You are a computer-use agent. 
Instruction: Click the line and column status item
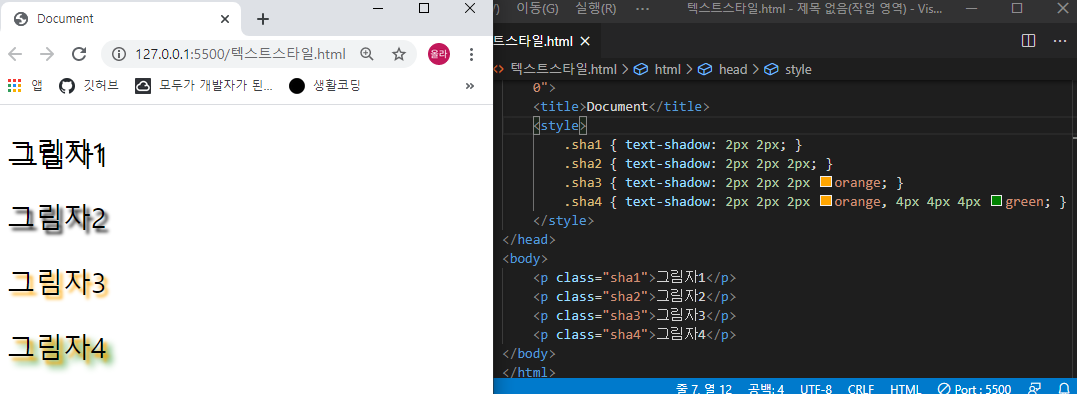coord(703,389)
